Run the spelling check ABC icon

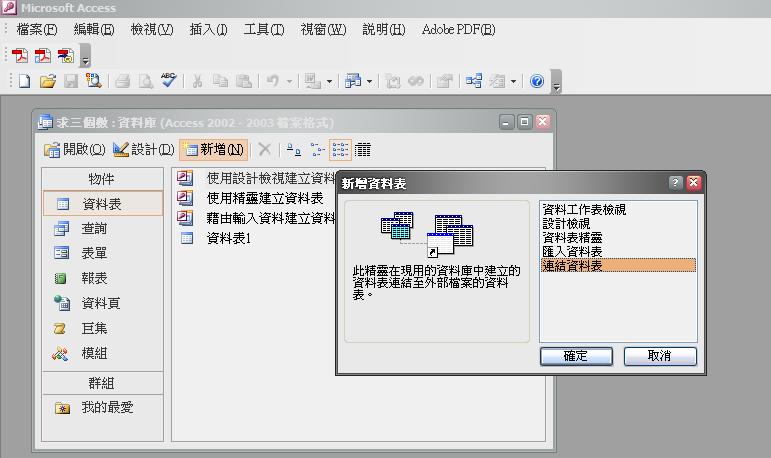(x=169, y=80)
